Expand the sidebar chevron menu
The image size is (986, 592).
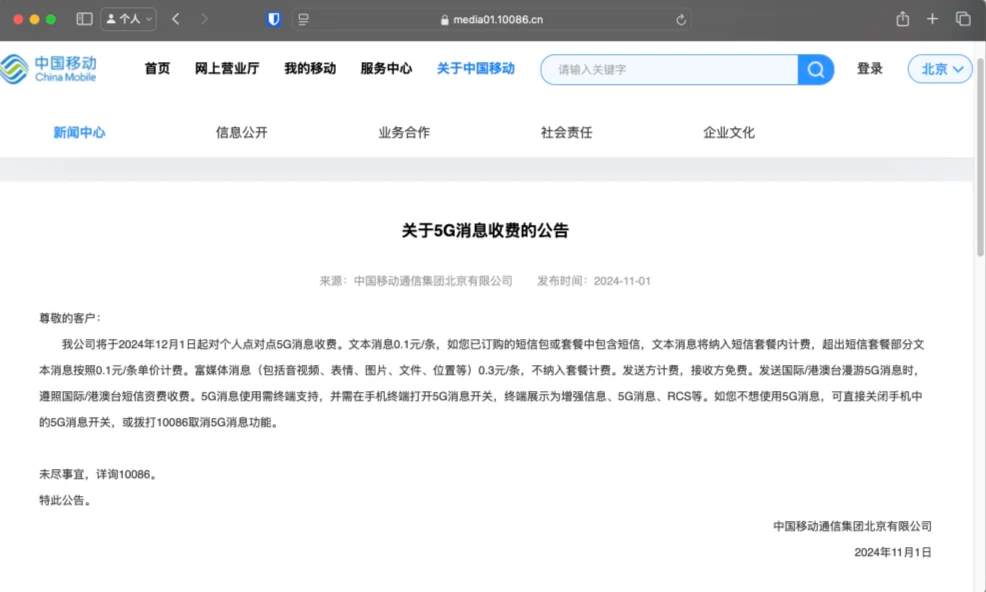(150, 19)
